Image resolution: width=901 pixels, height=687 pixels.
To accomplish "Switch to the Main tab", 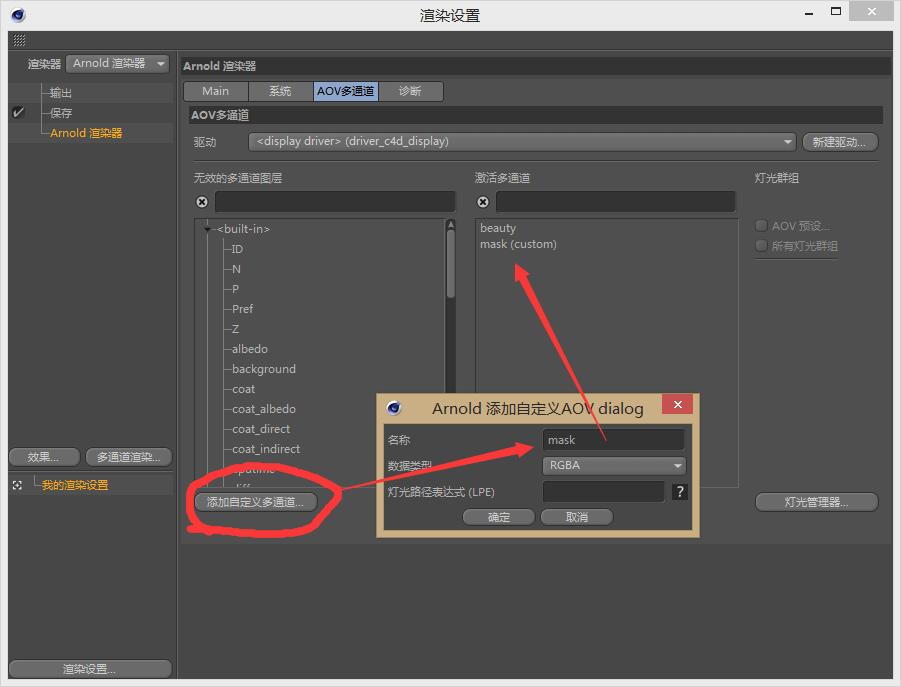I will click(x=215, y=91).
